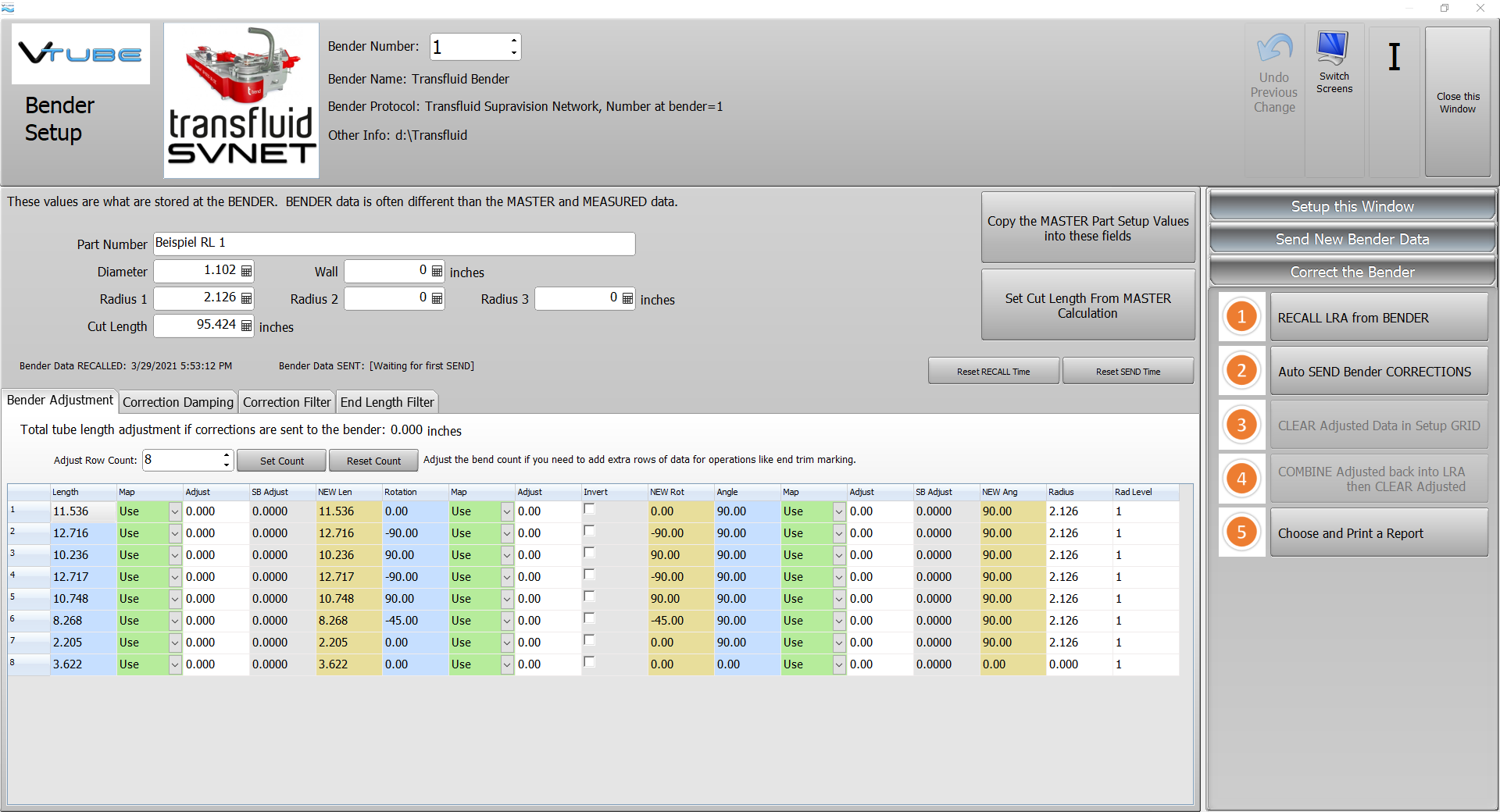1500x812 pixels.
Task: Click the Part Number input field
Action: 394,244
